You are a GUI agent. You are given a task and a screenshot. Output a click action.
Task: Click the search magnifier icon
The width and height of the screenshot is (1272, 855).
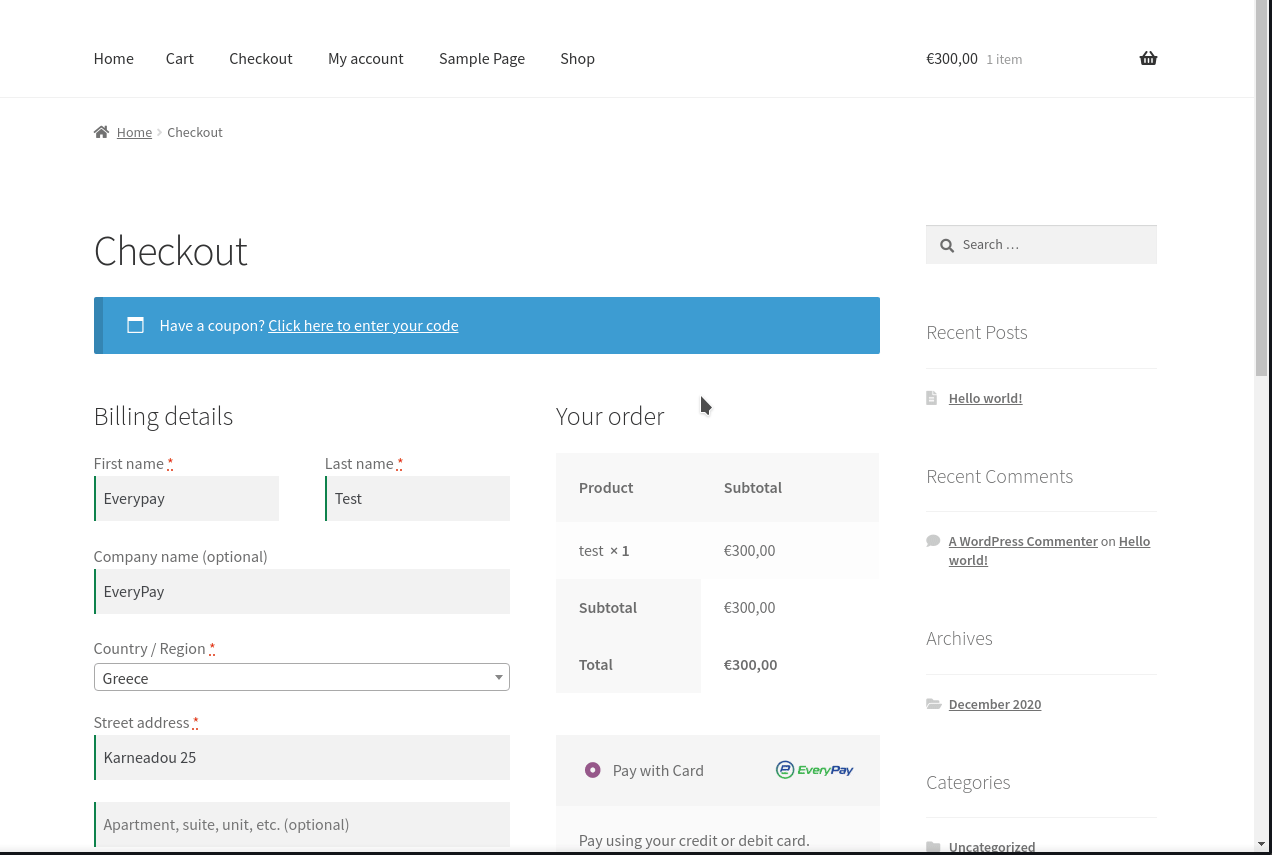947,245
